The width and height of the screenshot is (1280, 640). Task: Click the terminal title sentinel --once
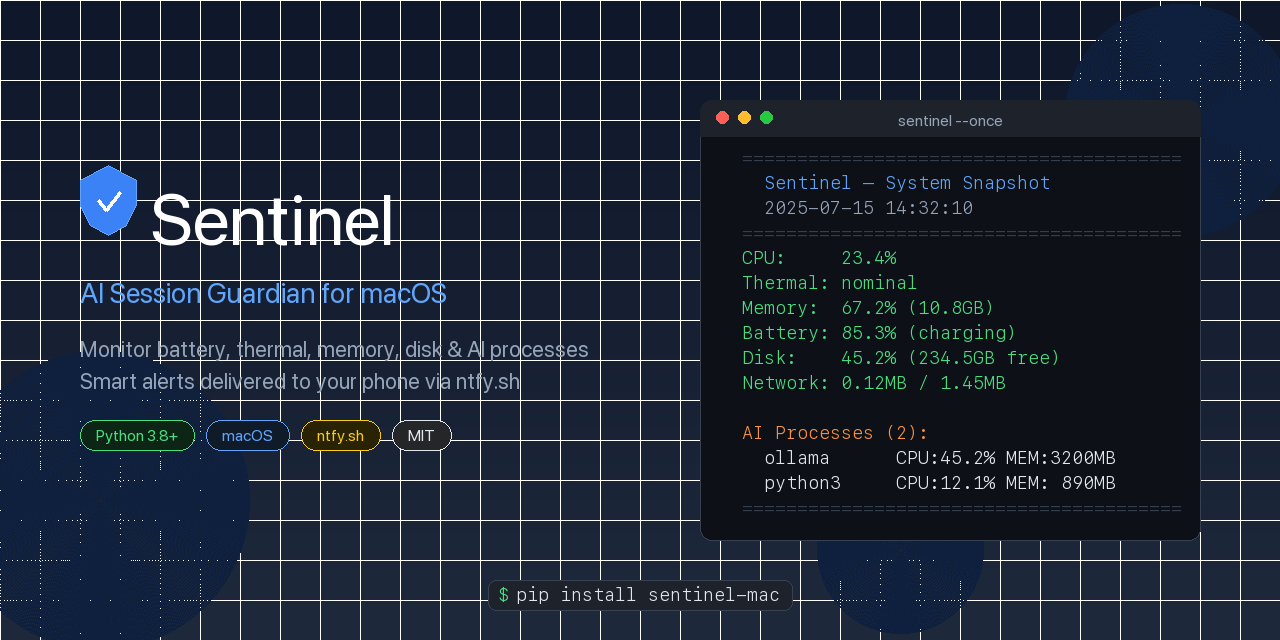point(950,121)
